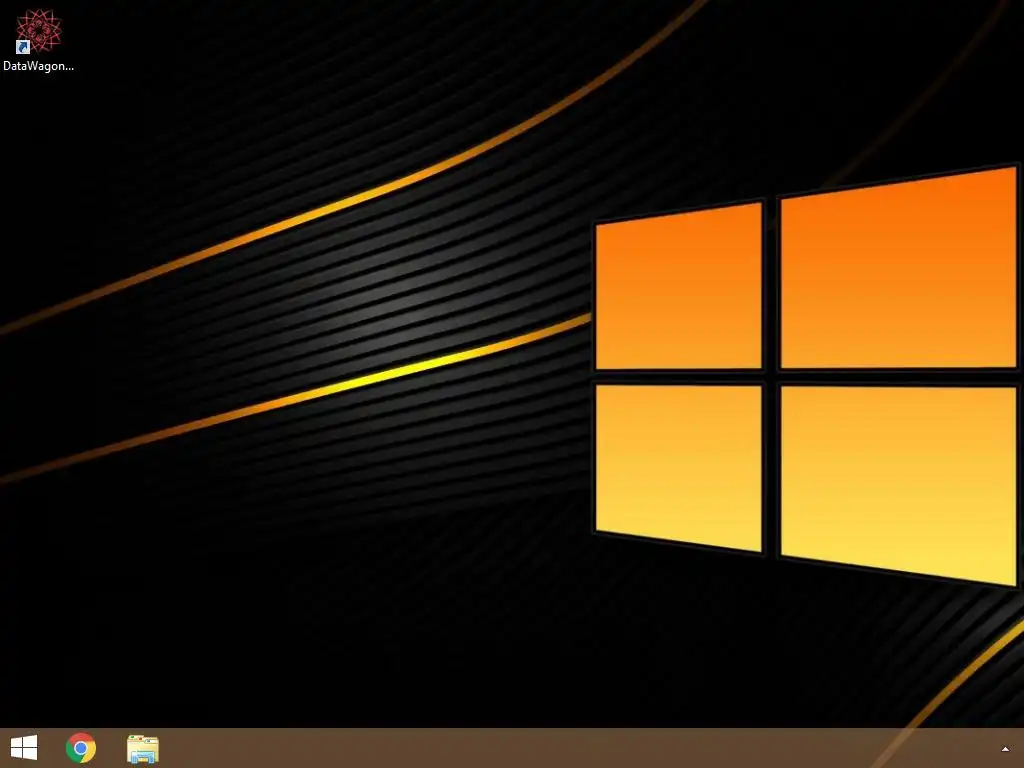
Task: Launch Google Chrome from the taskbar
Action: click(81, 748)
